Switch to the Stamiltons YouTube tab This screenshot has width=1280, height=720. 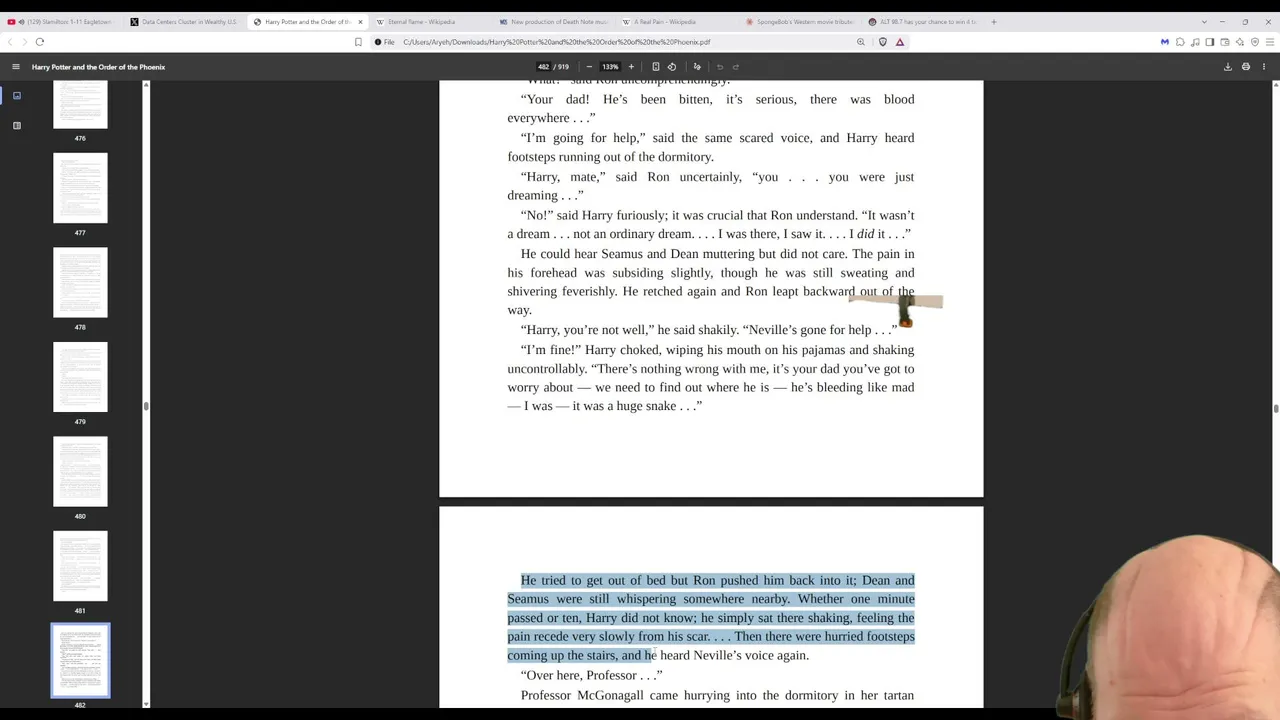(60, 21)
